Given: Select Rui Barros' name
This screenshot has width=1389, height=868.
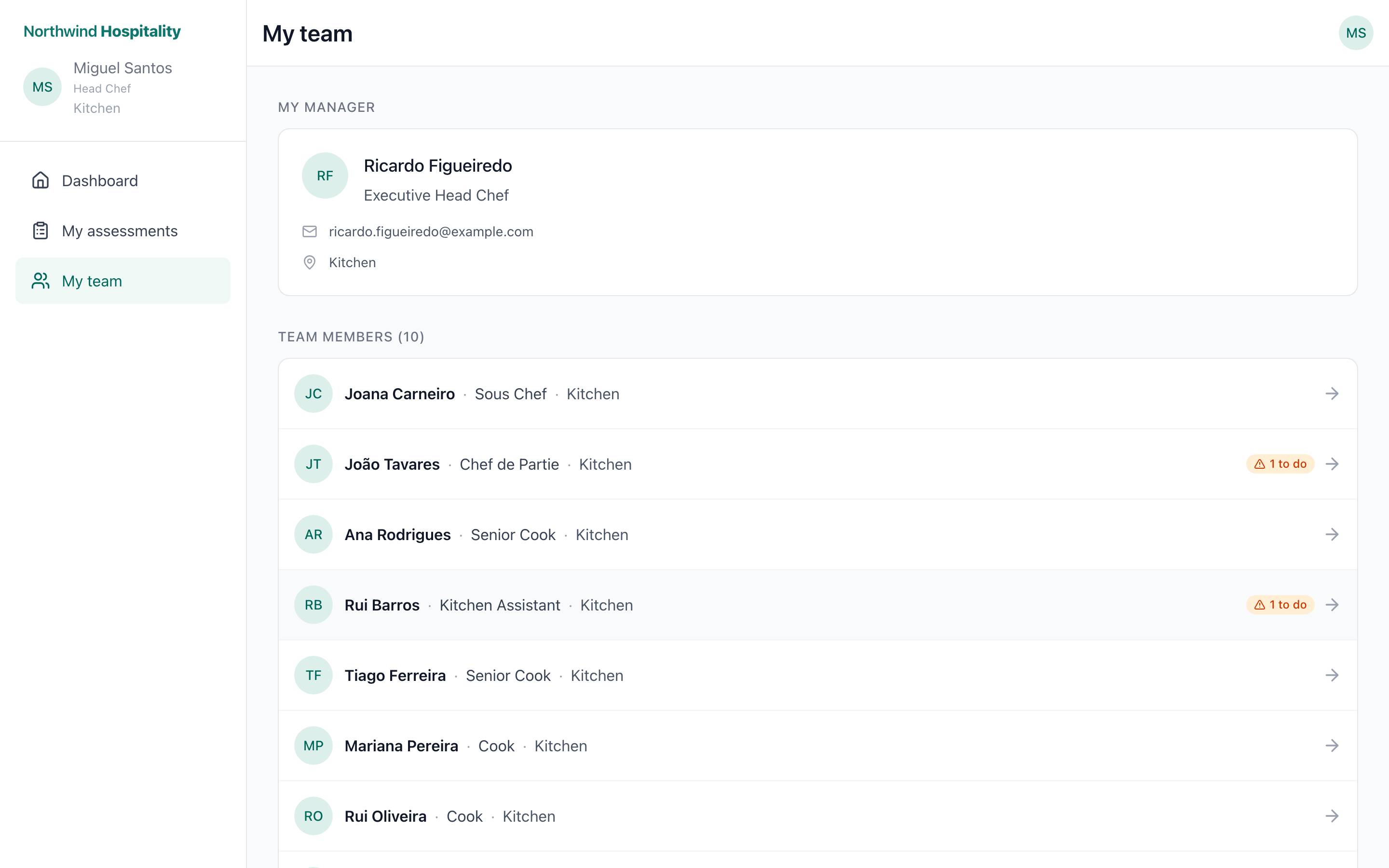Looking at the screenshot, I should point(381,605).
